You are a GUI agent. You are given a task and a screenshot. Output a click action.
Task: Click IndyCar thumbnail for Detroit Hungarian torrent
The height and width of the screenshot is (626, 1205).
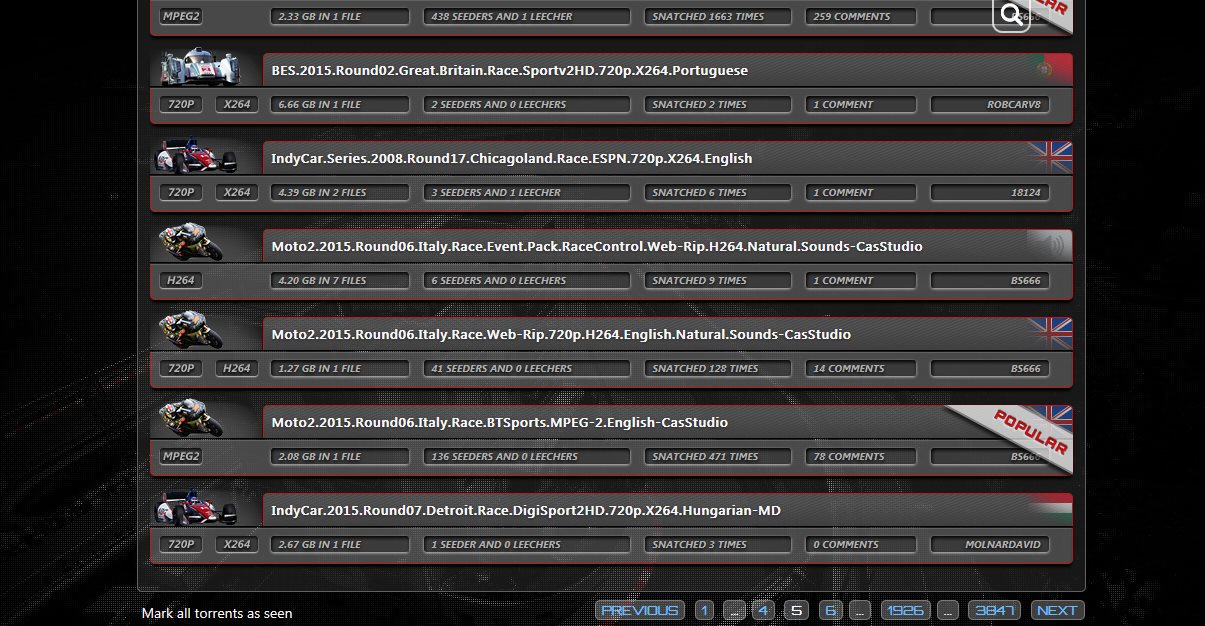[196, 508]
